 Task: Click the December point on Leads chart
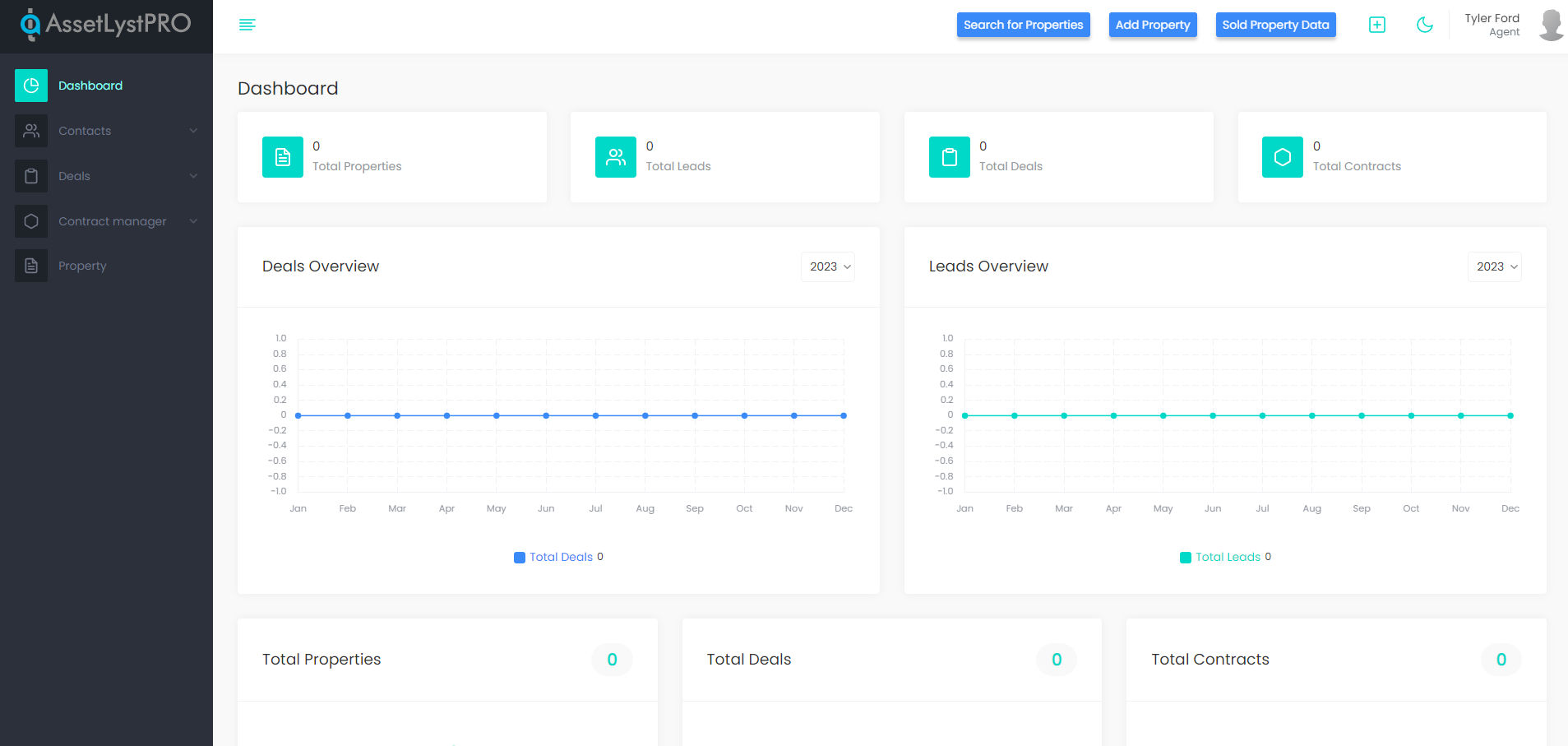[x=1510, y=415]
